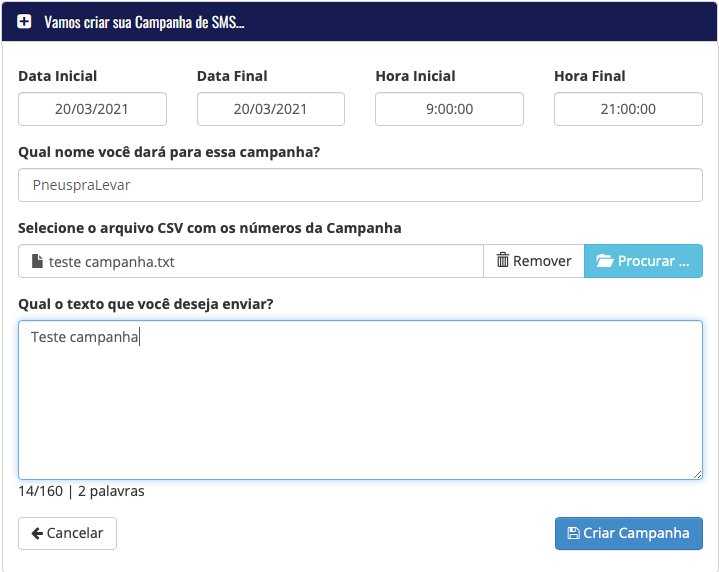Screen dimensions: 719x572
Task: Open the Data Final date field
Action: (271, 109)
